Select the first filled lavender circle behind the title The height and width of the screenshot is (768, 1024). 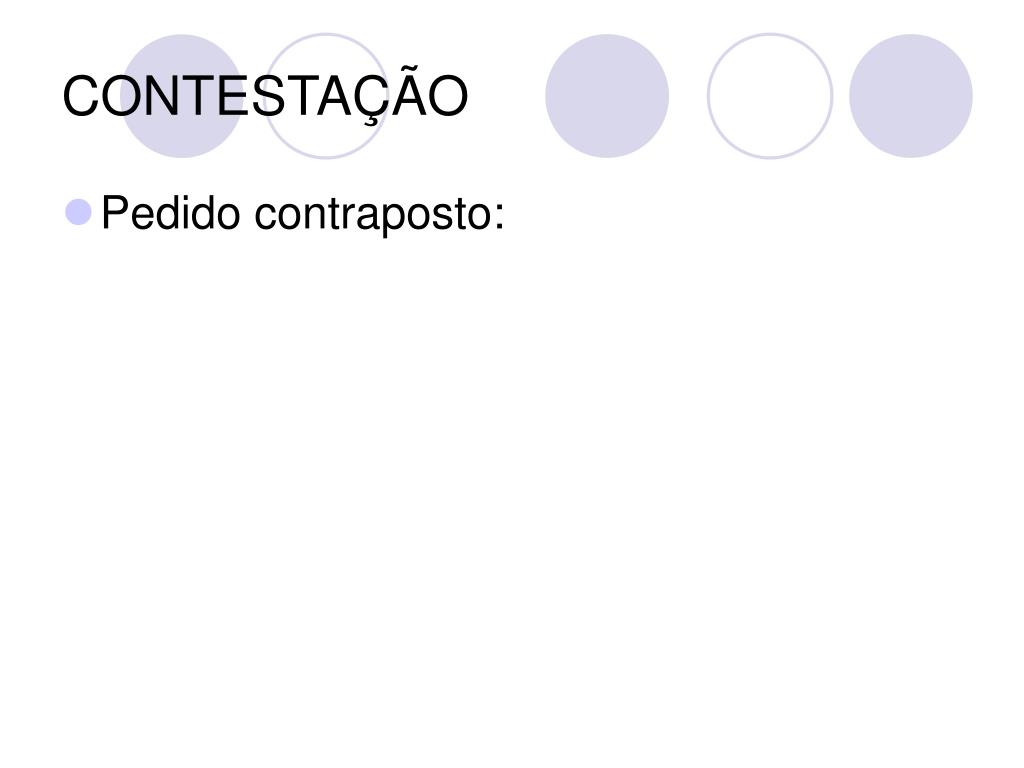[x=182, y=96]
